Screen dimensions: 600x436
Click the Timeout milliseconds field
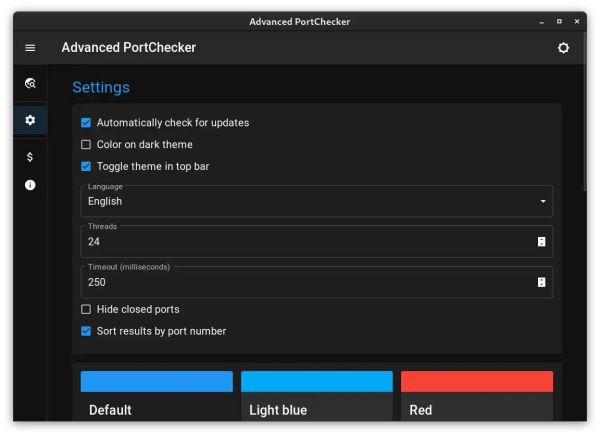[x=300, y=283]
